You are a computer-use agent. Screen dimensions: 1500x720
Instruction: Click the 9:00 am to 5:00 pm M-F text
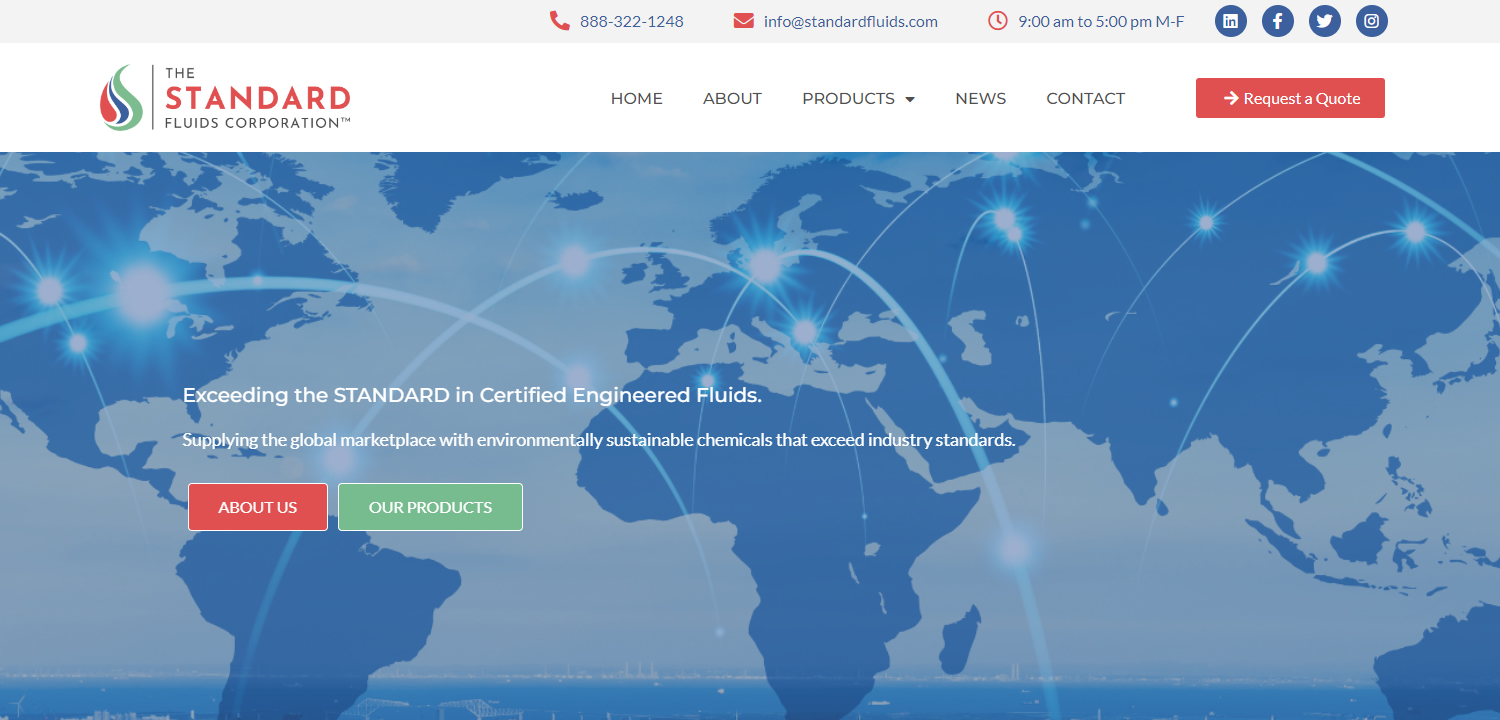coord(1101,21)
